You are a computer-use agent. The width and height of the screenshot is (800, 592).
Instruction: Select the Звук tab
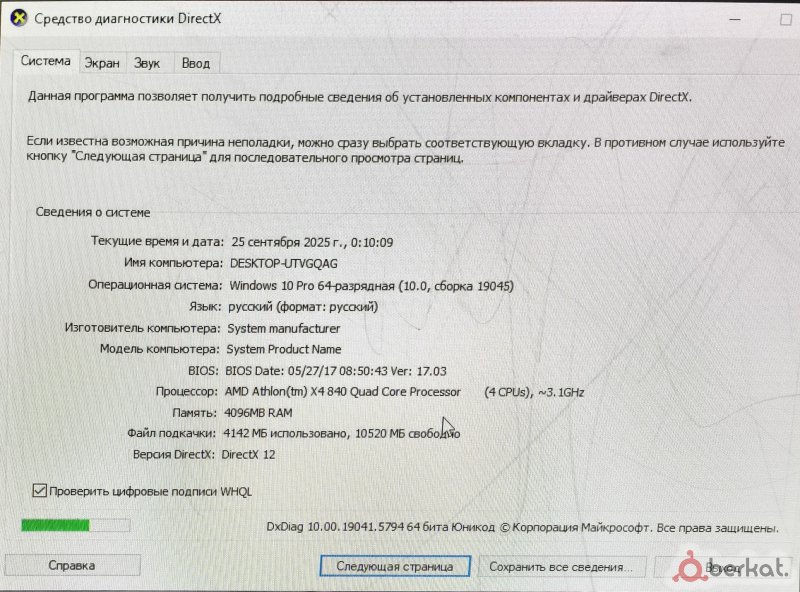[x=147, y=63]
